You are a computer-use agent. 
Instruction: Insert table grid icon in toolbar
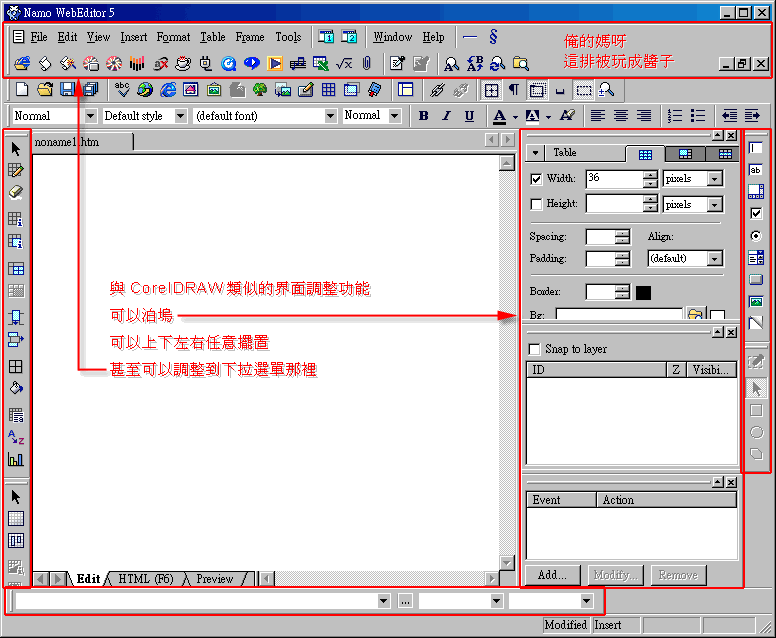[328, 90]
